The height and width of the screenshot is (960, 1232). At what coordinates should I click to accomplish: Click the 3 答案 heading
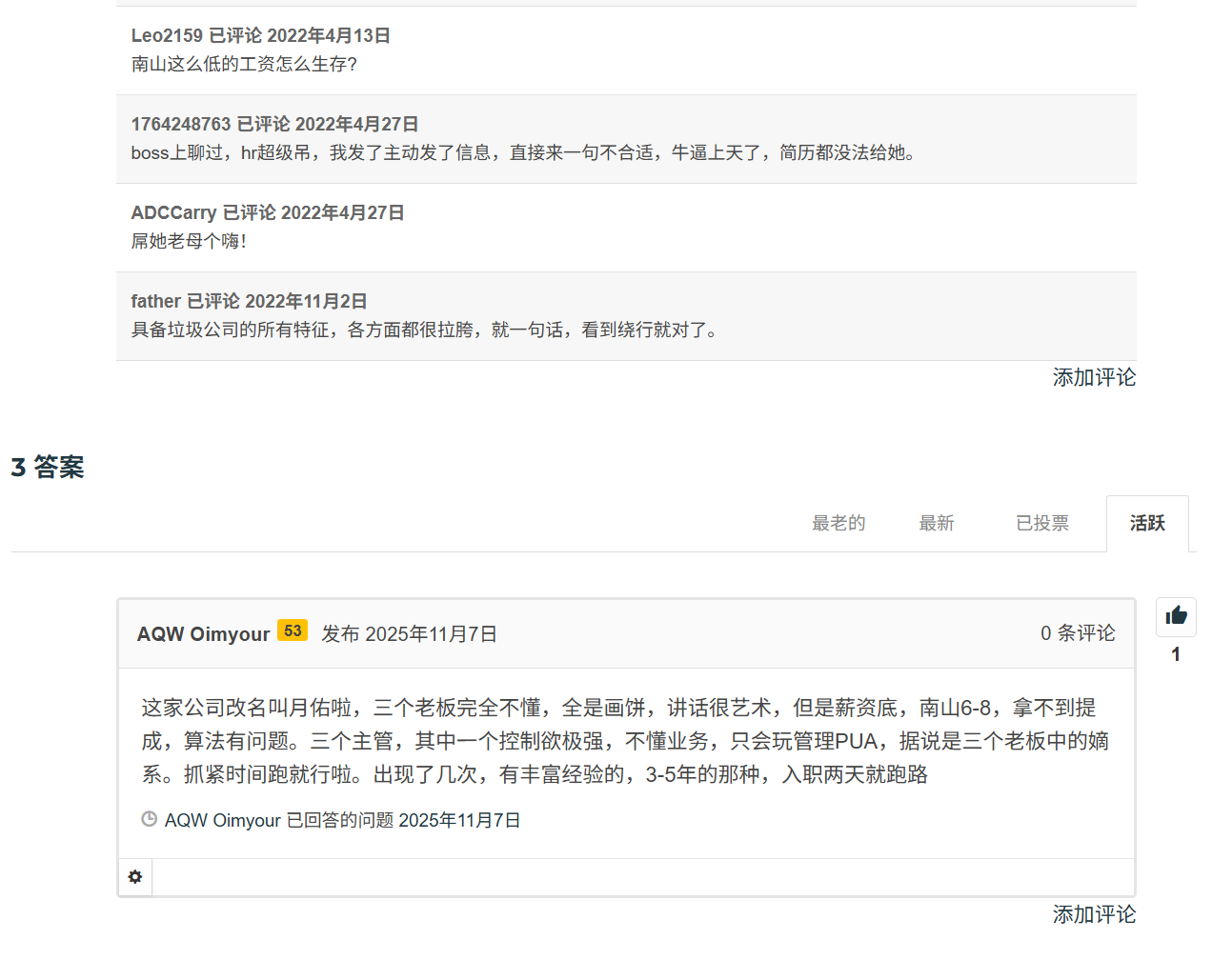coord(48,468)
